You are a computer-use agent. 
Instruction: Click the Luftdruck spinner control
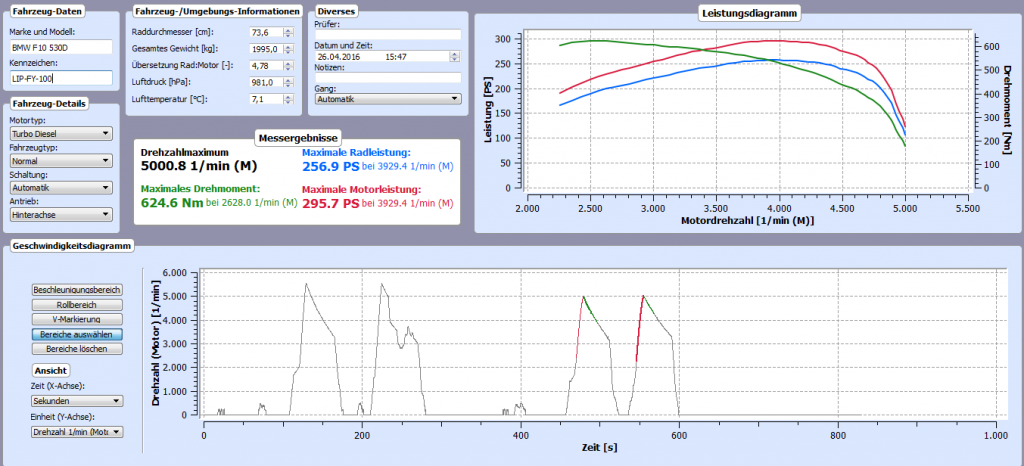point(288,83)
